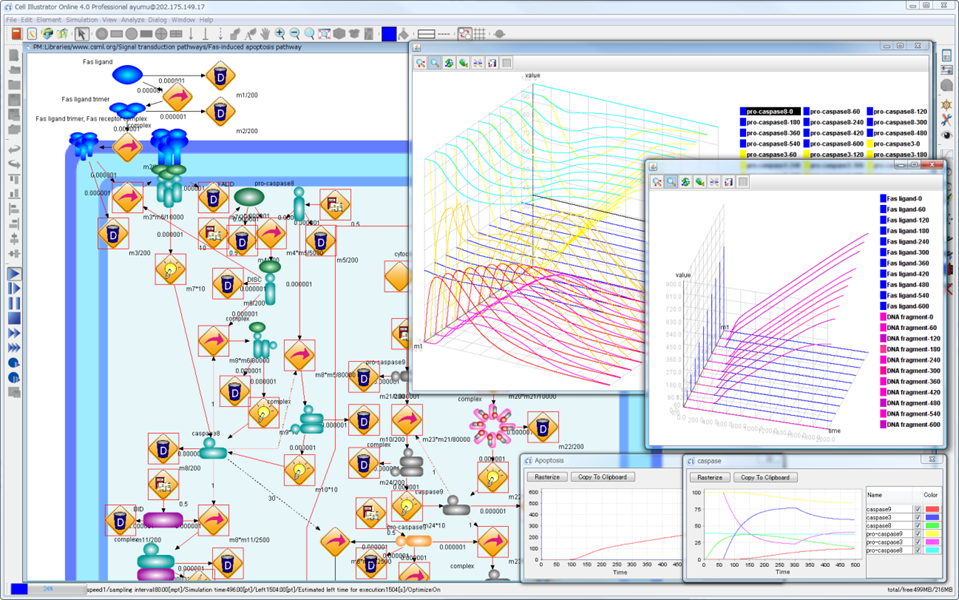Open the Element menu
The height and width of the screenshot is (600, 959).
click(49, 19)
